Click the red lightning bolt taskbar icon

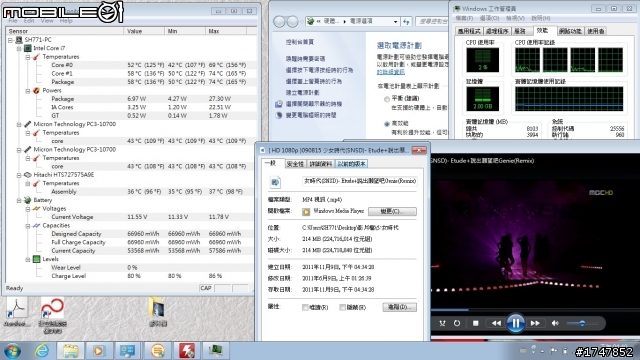click(187, 351)
